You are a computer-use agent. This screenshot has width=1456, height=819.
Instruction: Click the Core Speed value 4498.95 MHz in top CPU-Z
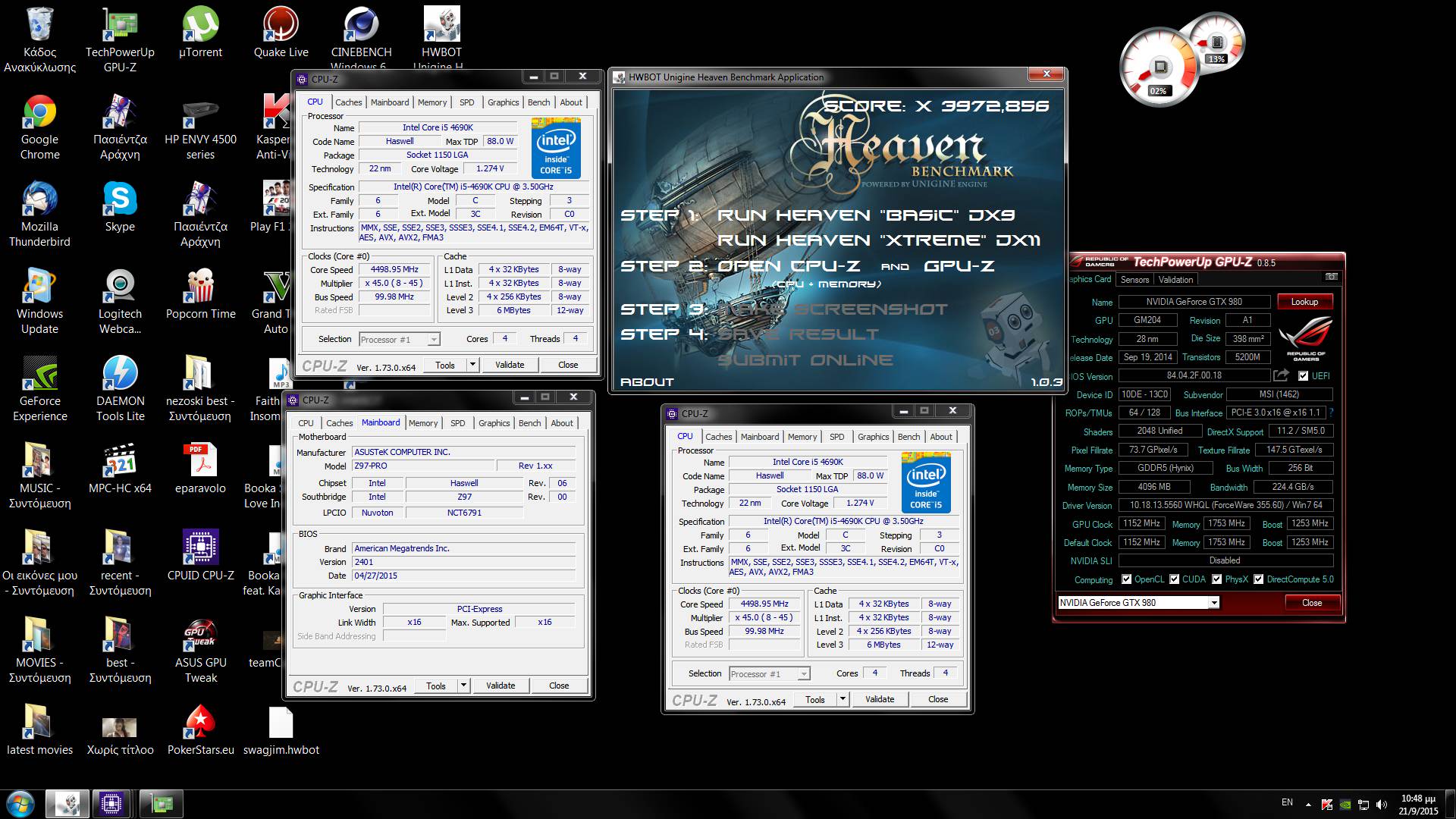pos(394,269)
